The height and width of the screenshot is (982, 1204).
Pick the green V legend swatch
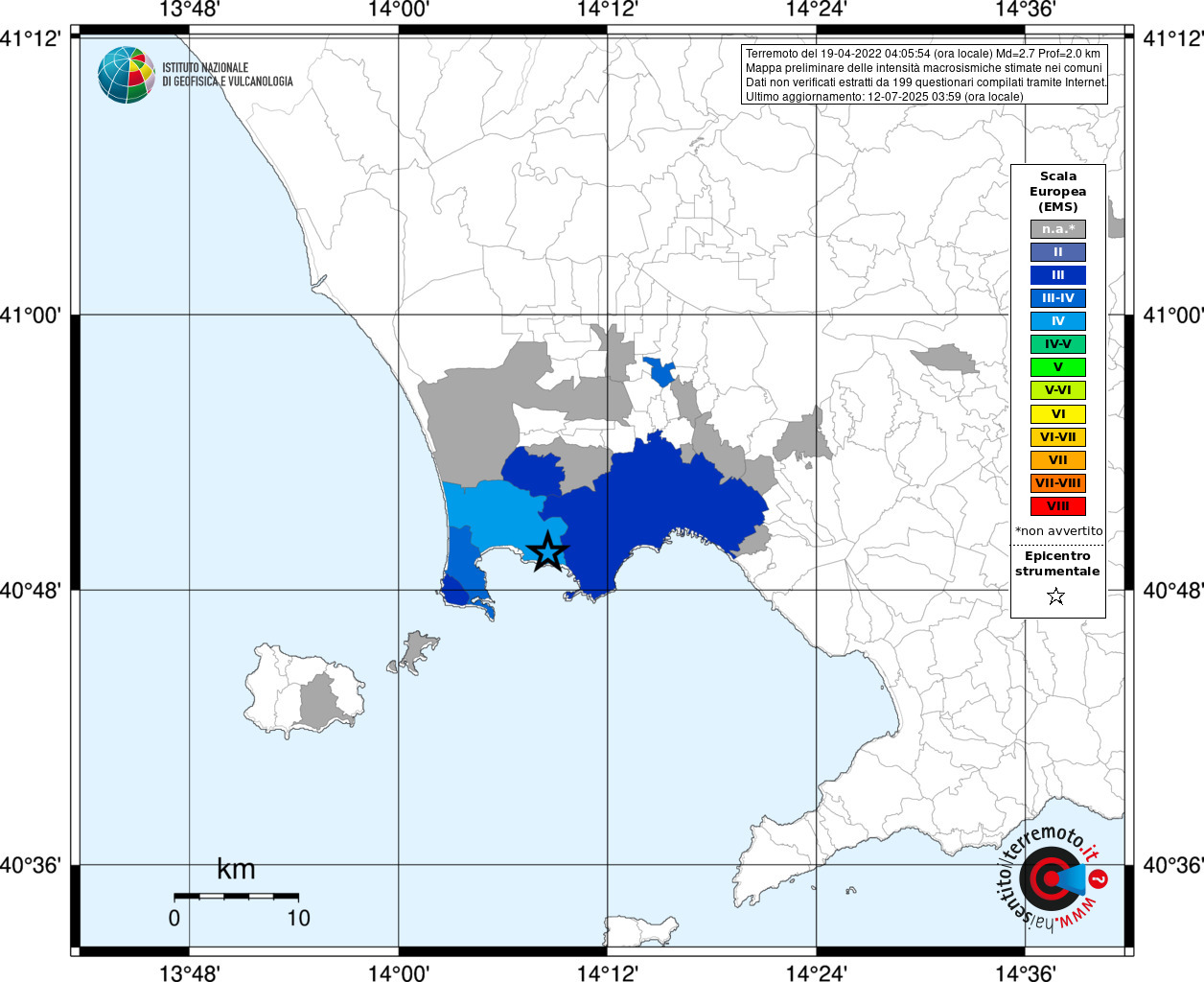pos(1058,367)
